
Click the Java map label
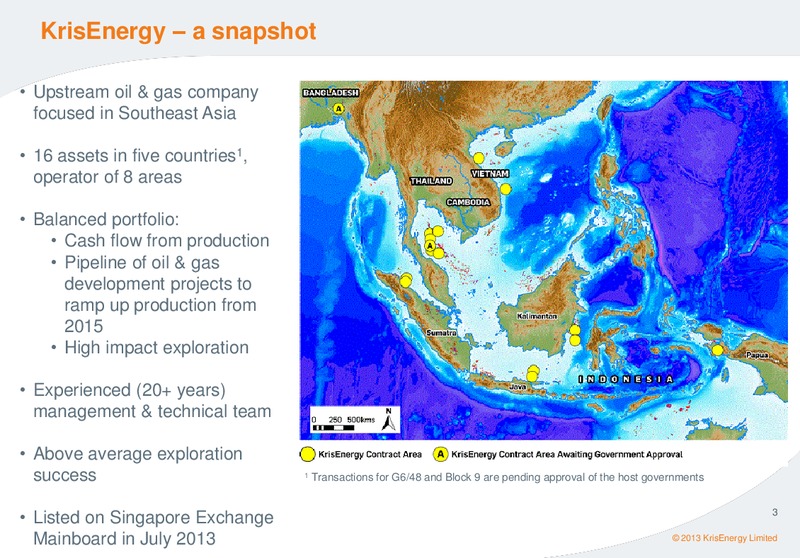pyautogui.click(x=517, y=387)
